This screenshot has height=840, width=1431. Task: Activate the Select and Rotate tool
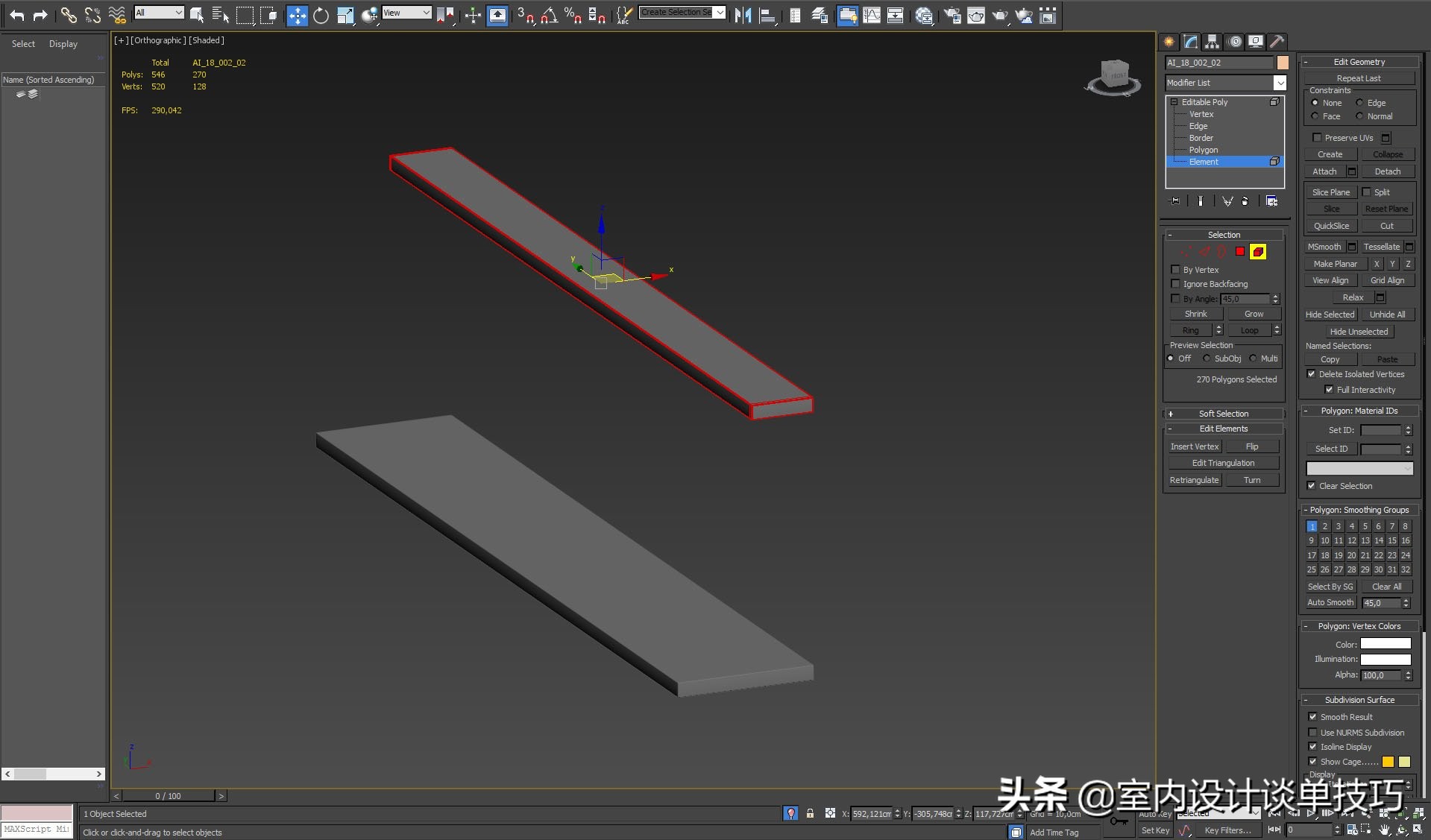click(x=321, y=15)
